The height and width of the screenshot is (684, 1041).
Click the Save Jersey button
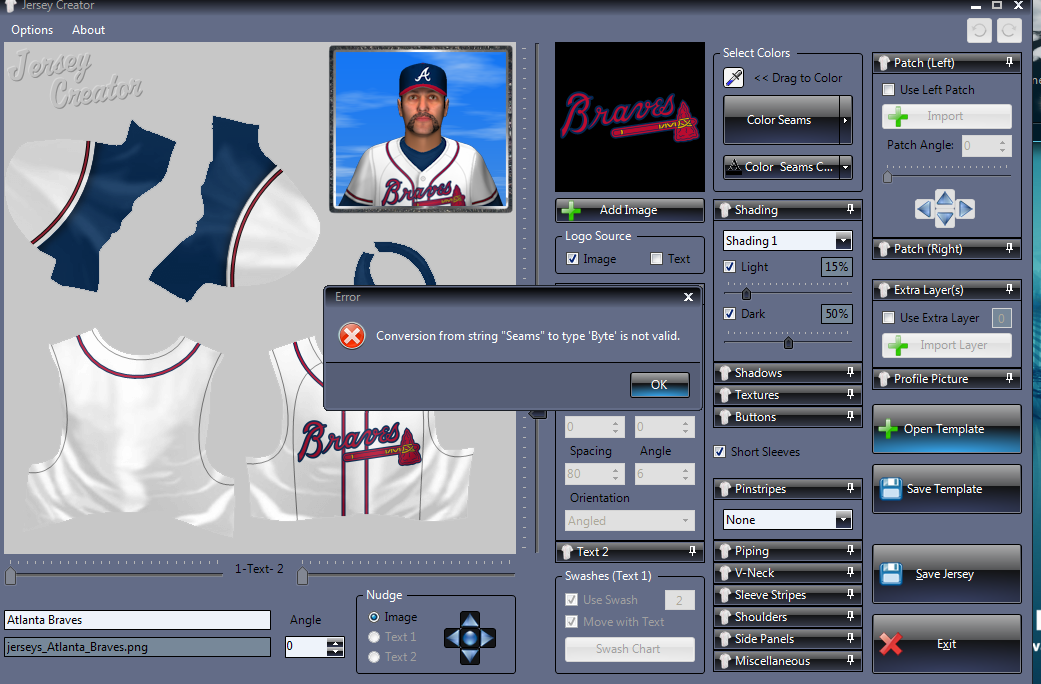tap(946, 574)
